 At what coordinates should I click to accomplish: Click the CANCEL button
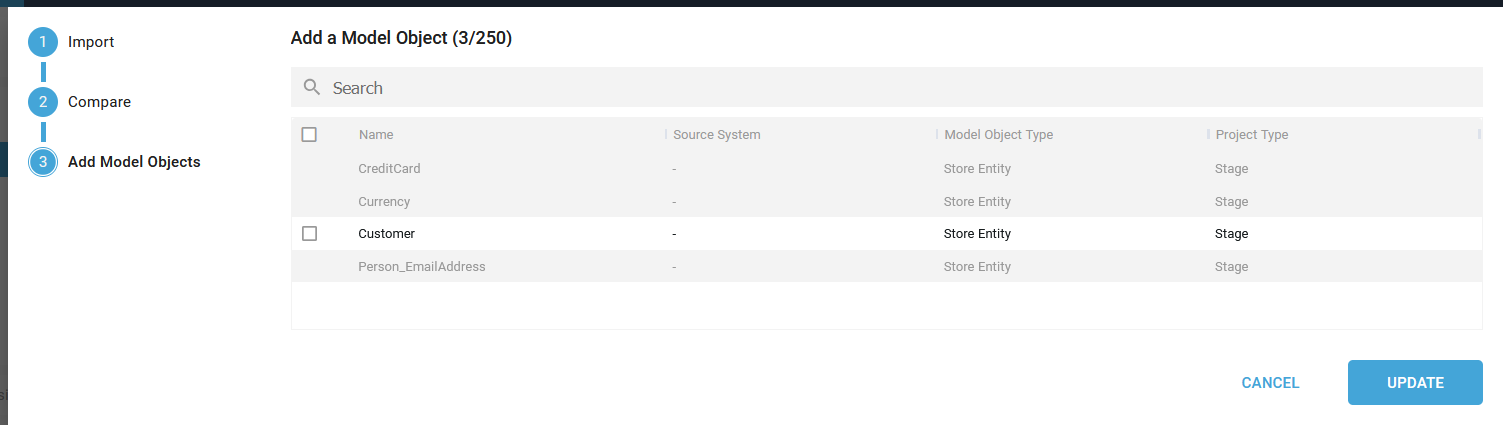[x=1270, y=382]
